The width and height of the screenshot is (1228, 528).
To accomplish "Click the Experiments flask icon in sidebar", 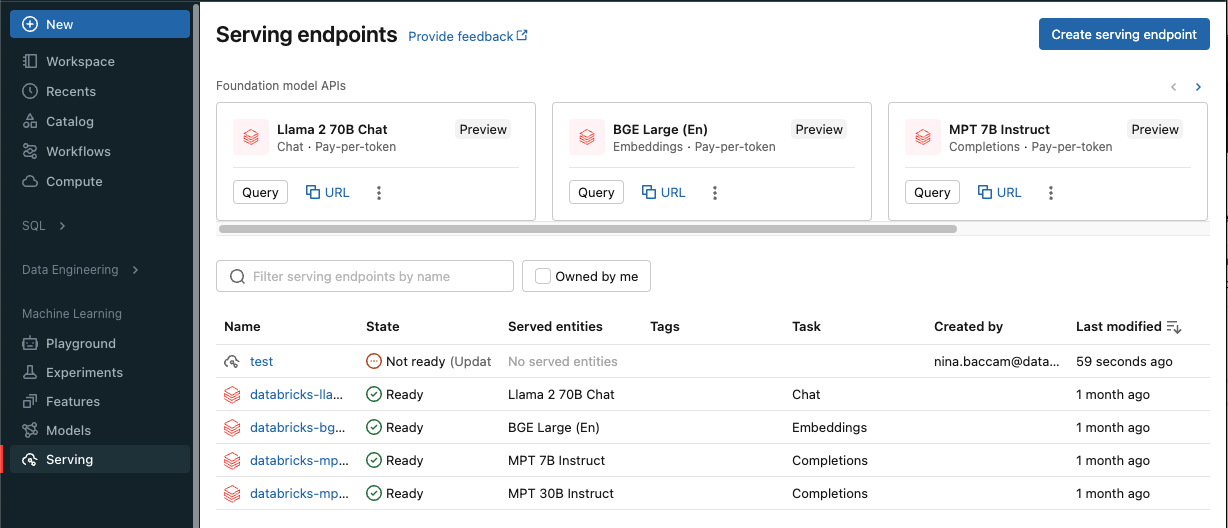I will (30, 373).
